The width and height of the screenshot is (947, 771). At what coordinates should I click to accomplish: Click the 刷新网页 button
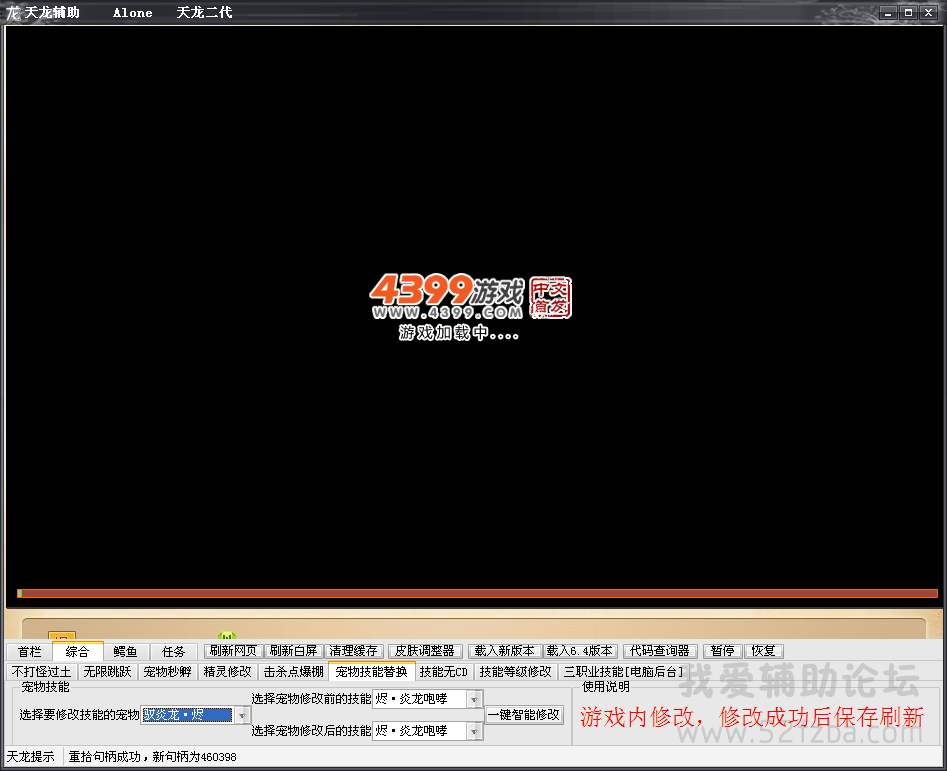point(233,651)
